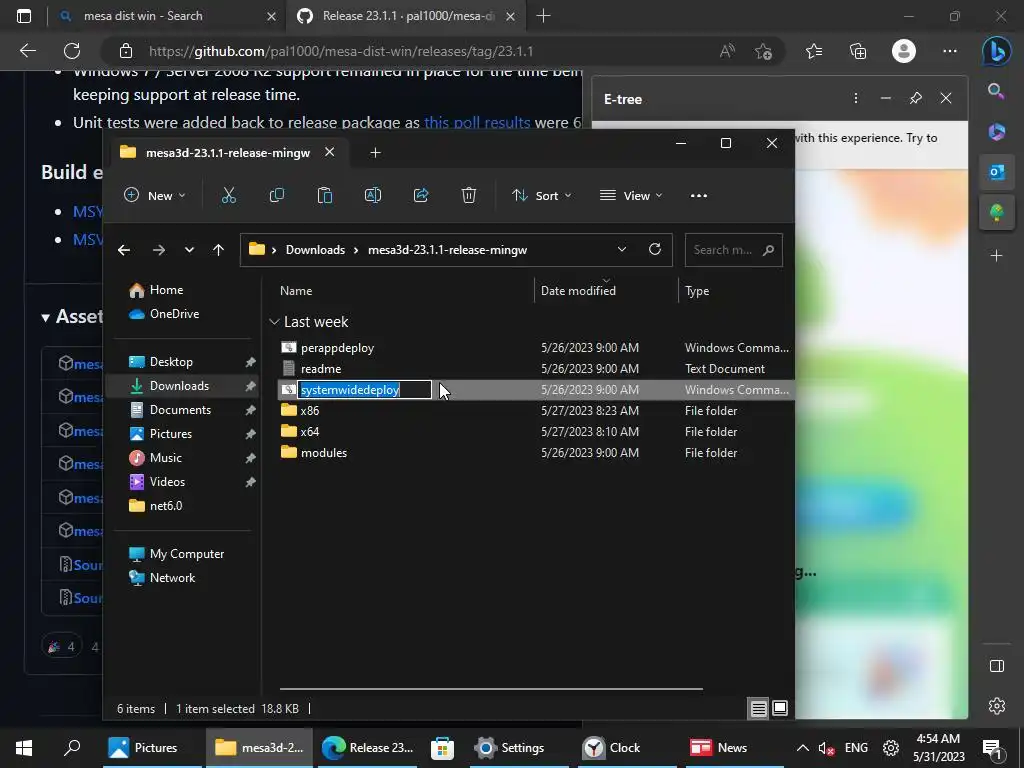Click the Cut scissors icon in File Explorer
The image size is (1024, 768).
pos(229,195)
